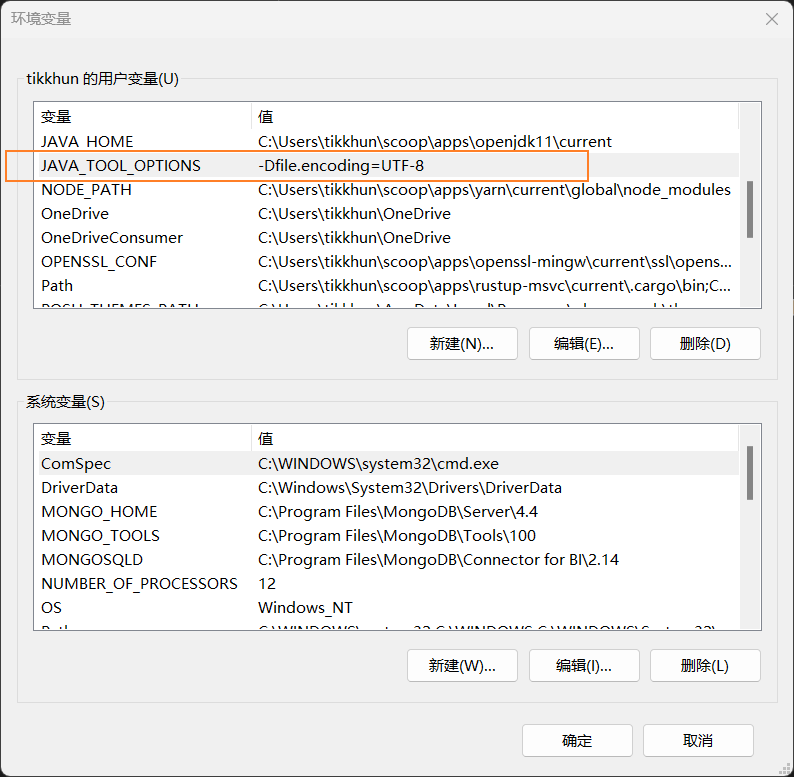Click the yarn node_modules path value
The height and width of the screenshot is (777, 794).
pos(494,189)
